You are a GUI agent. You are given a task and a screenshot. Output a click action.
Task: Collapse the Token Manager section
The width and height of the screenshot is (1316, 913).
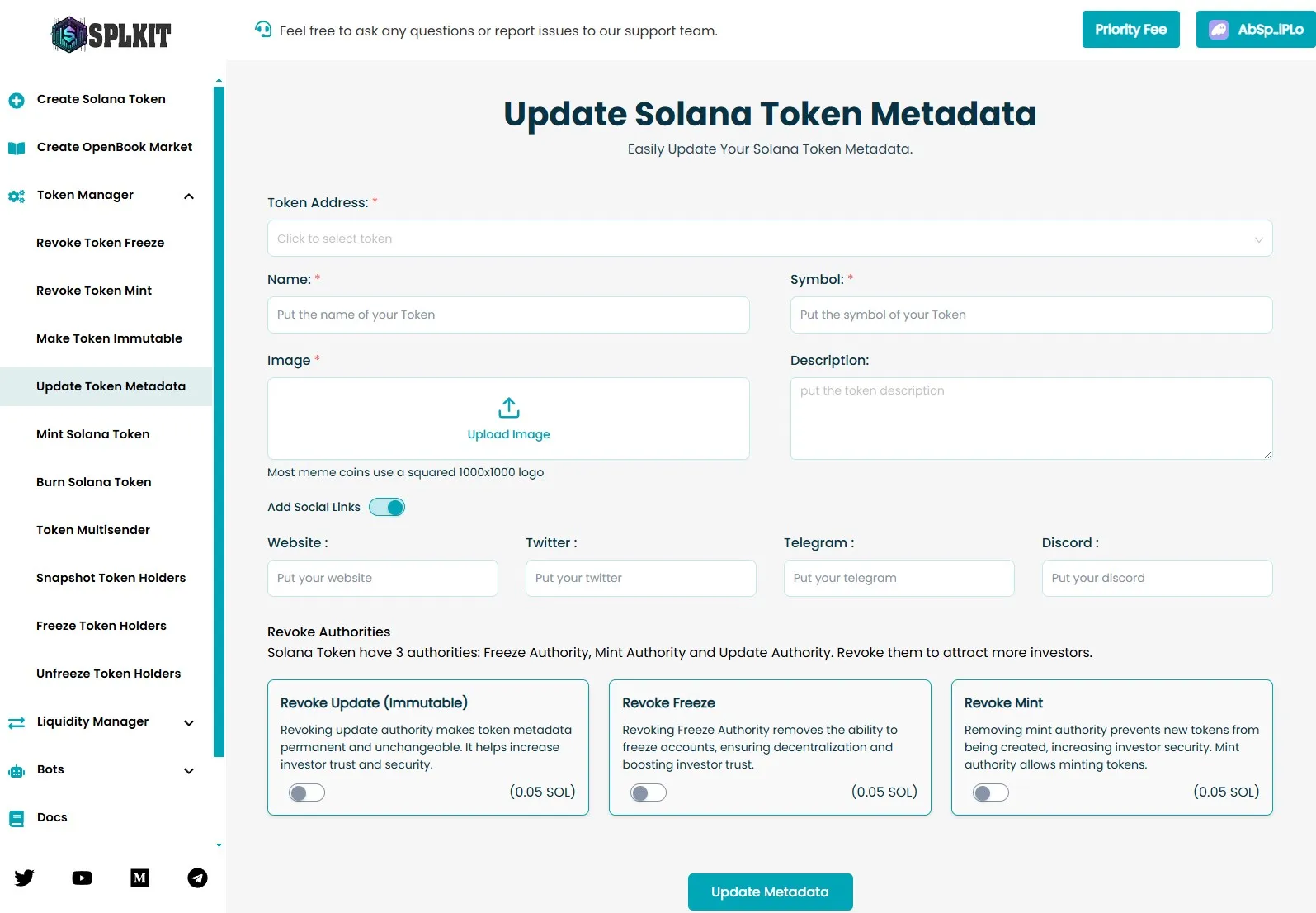pos(189,196)
